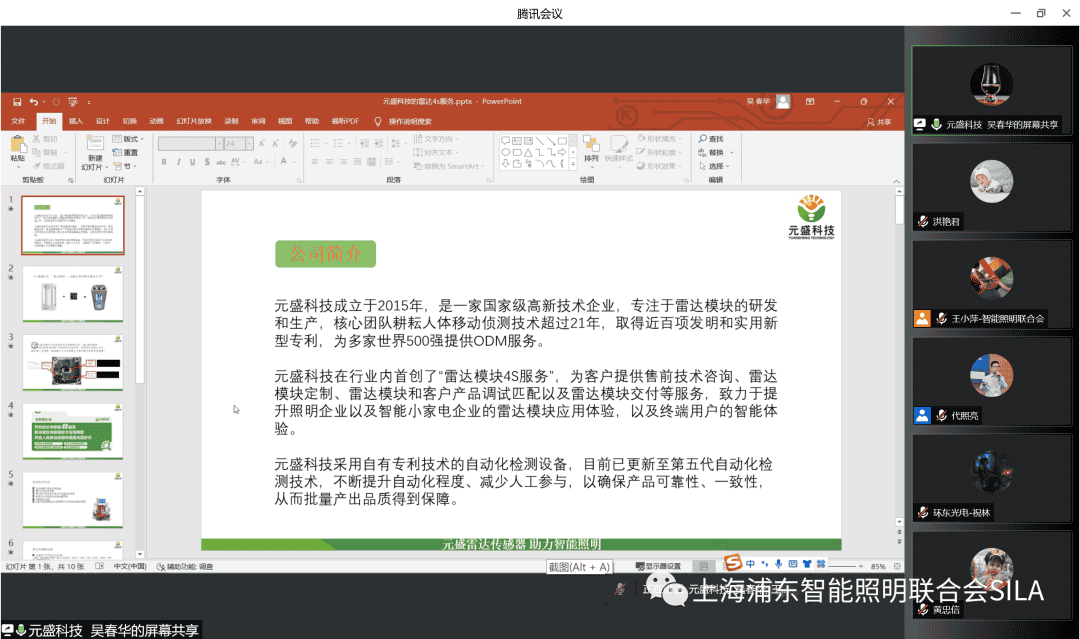Toggle Bold formatting button
This screenshot has height=639, width=1080.
point(165,162)
